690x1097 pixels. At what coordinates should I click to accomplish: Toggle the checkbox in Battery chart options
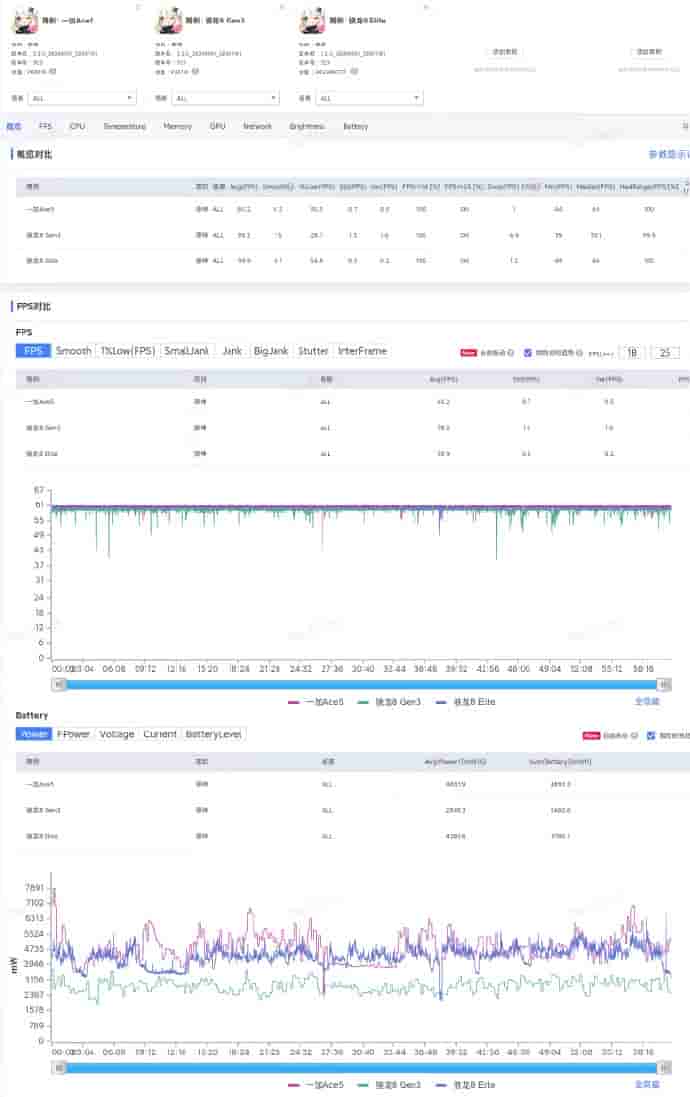click(651, 735)
